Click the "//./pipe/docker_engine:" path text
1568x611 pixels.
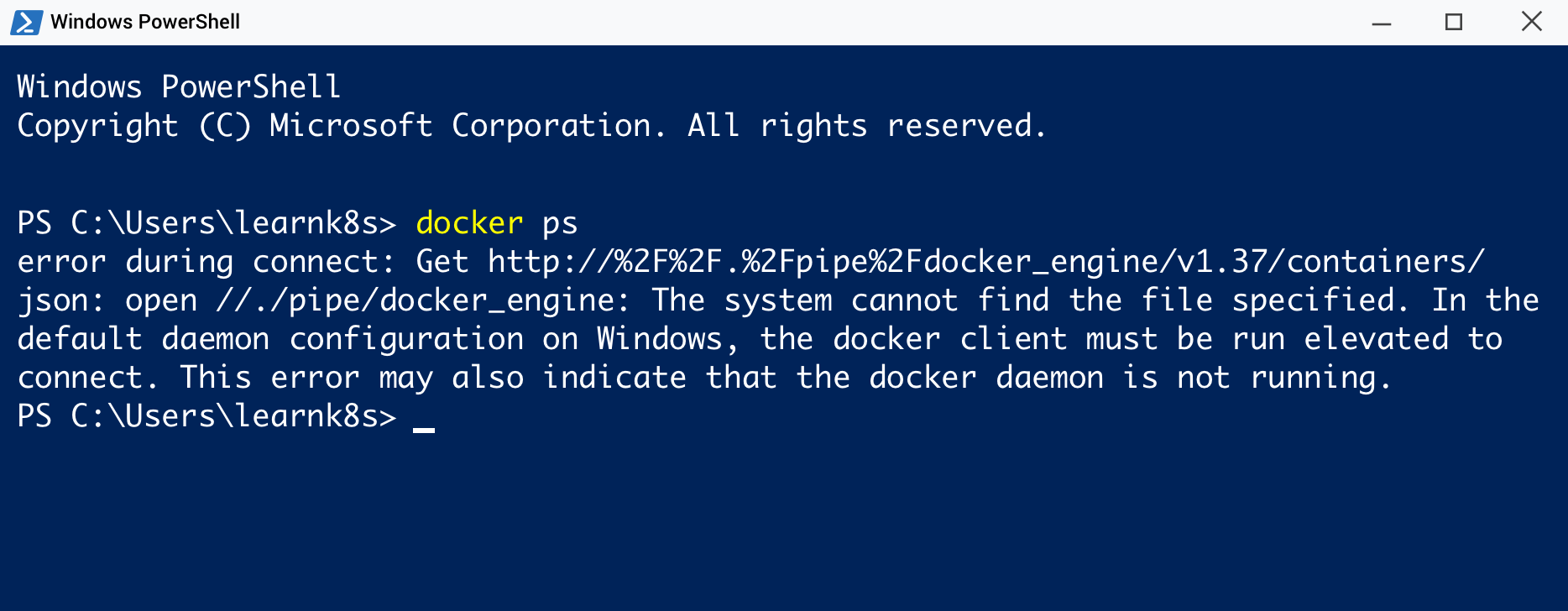[x=422, y=300]
